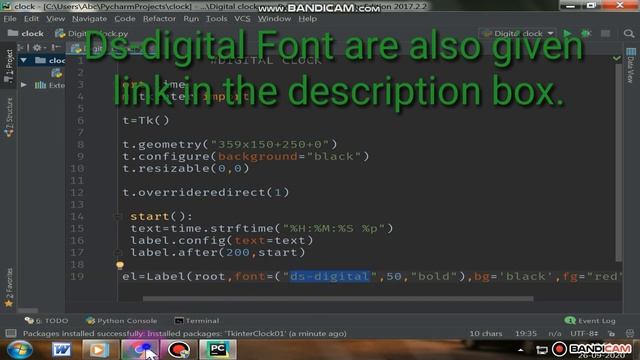The width and height of the screenshot is (640, 360).
Task: Open the Navigate menu
Action: click(89, 19)
